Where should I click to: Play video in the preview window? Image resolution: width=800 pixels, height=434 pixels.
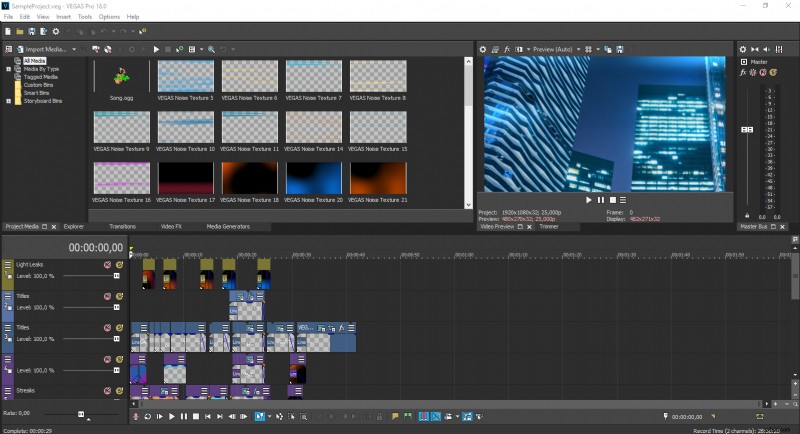[x=588, y=200]
